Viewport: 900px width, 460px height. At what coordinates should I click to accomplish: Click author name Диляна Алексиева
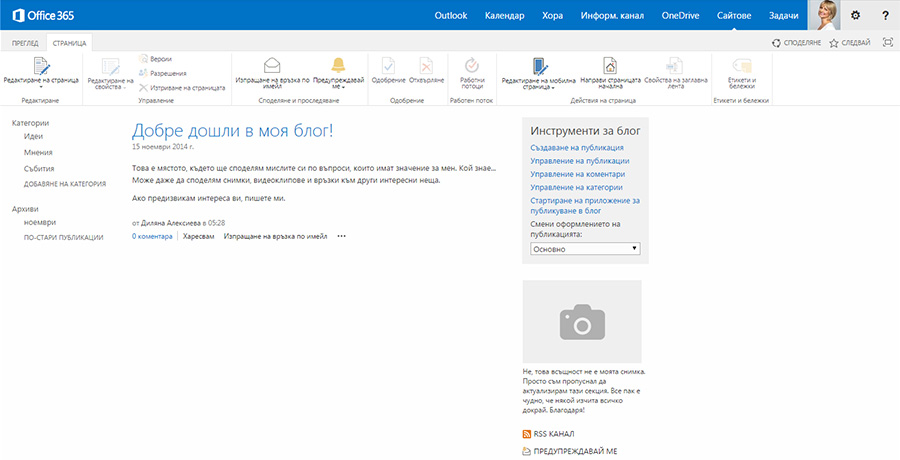pyautogui.click(x=171, y=222)
